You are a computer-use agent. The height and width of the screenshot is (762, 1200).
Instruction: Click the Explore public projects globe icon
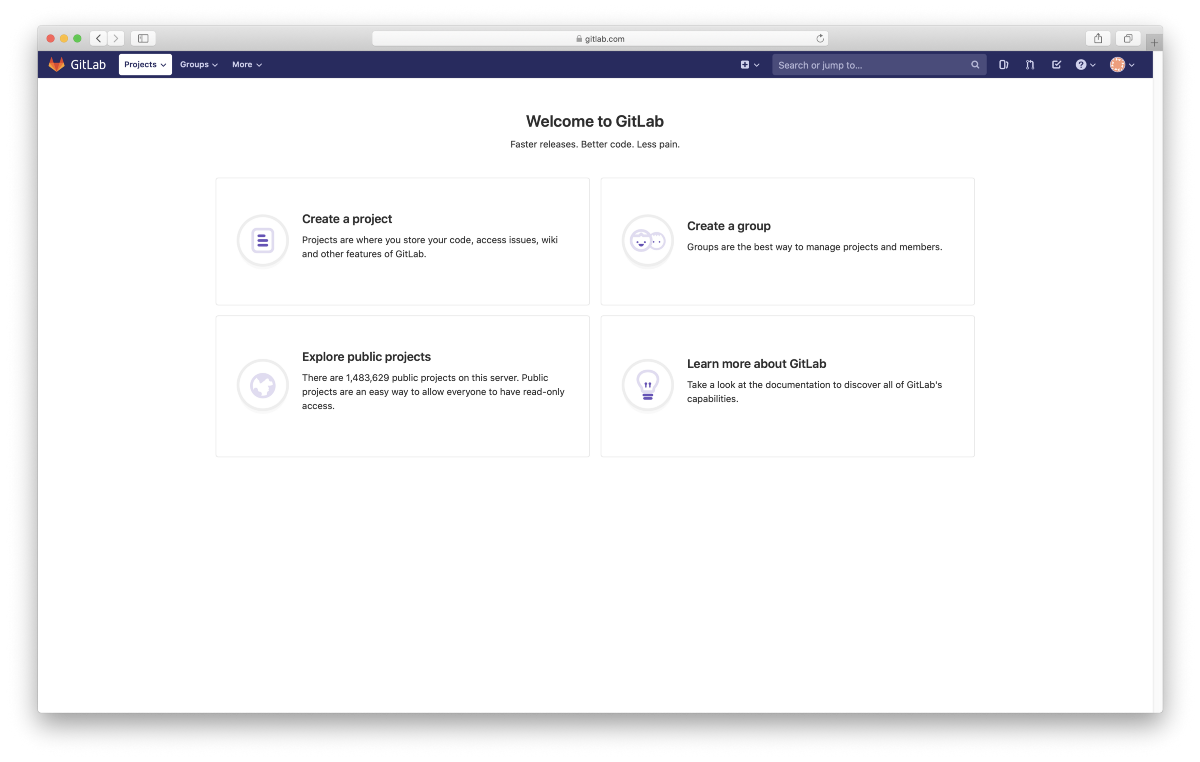[263, 385]
